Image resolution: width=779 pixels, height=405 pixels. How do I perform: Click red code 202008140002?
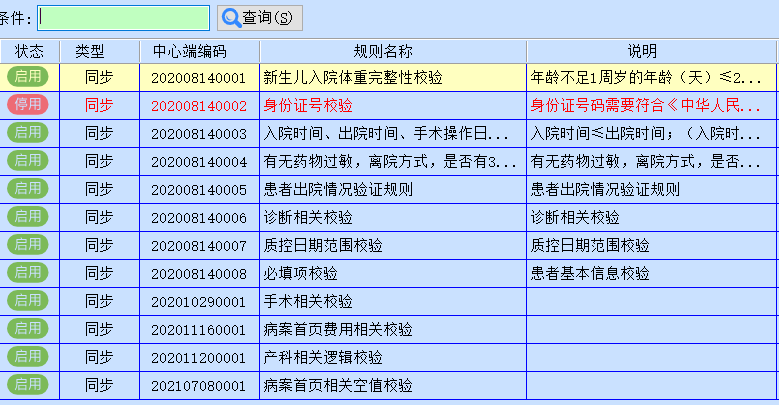198,105
